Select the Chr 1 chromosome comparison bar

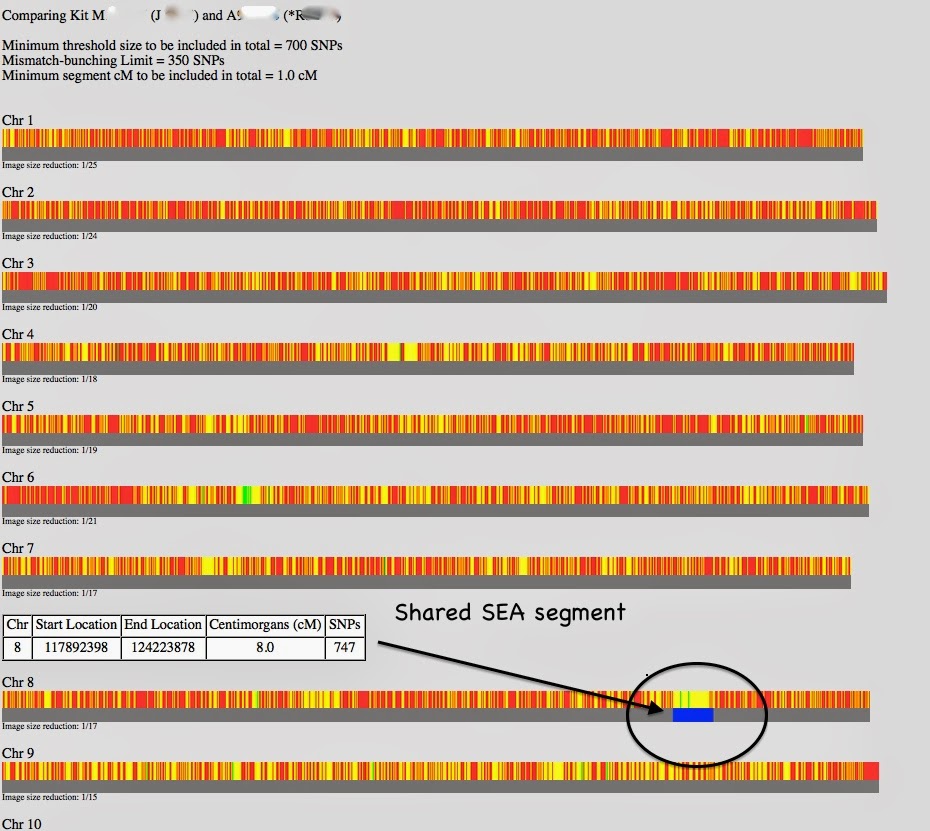[430, 140]
